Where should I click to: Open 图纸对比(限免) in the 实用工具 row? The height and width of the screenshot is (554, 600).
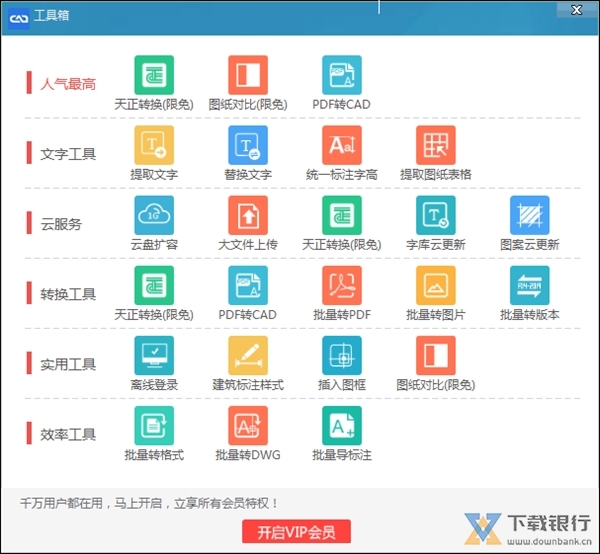[x=436, y=355]
